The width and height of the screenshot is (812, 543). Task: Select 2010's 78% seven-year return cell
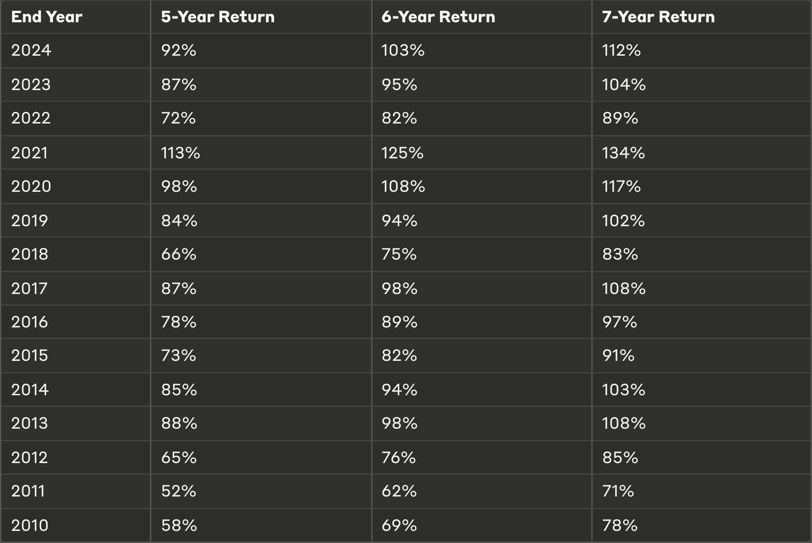(620, 525)
